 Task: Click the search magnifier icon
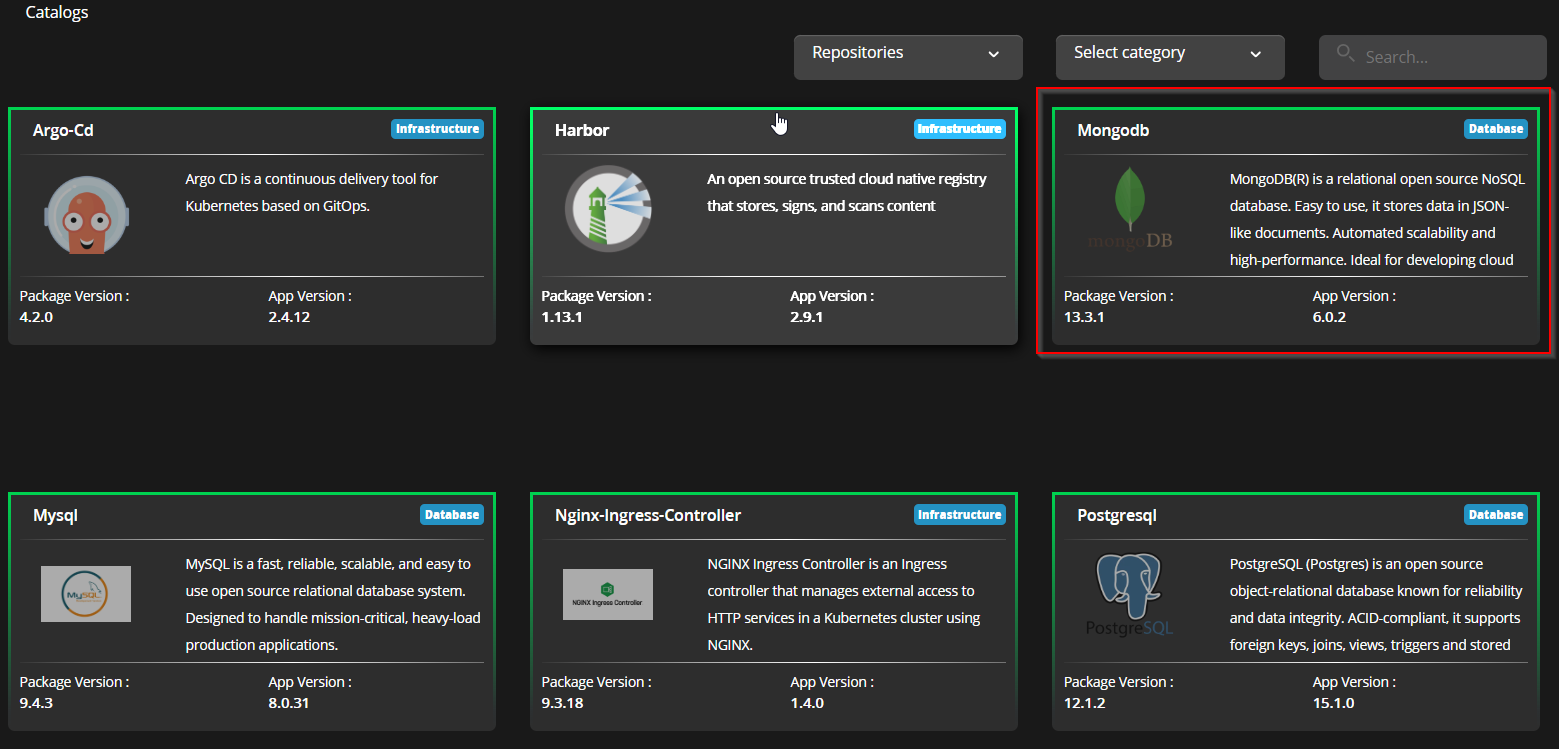(1345, 53)
